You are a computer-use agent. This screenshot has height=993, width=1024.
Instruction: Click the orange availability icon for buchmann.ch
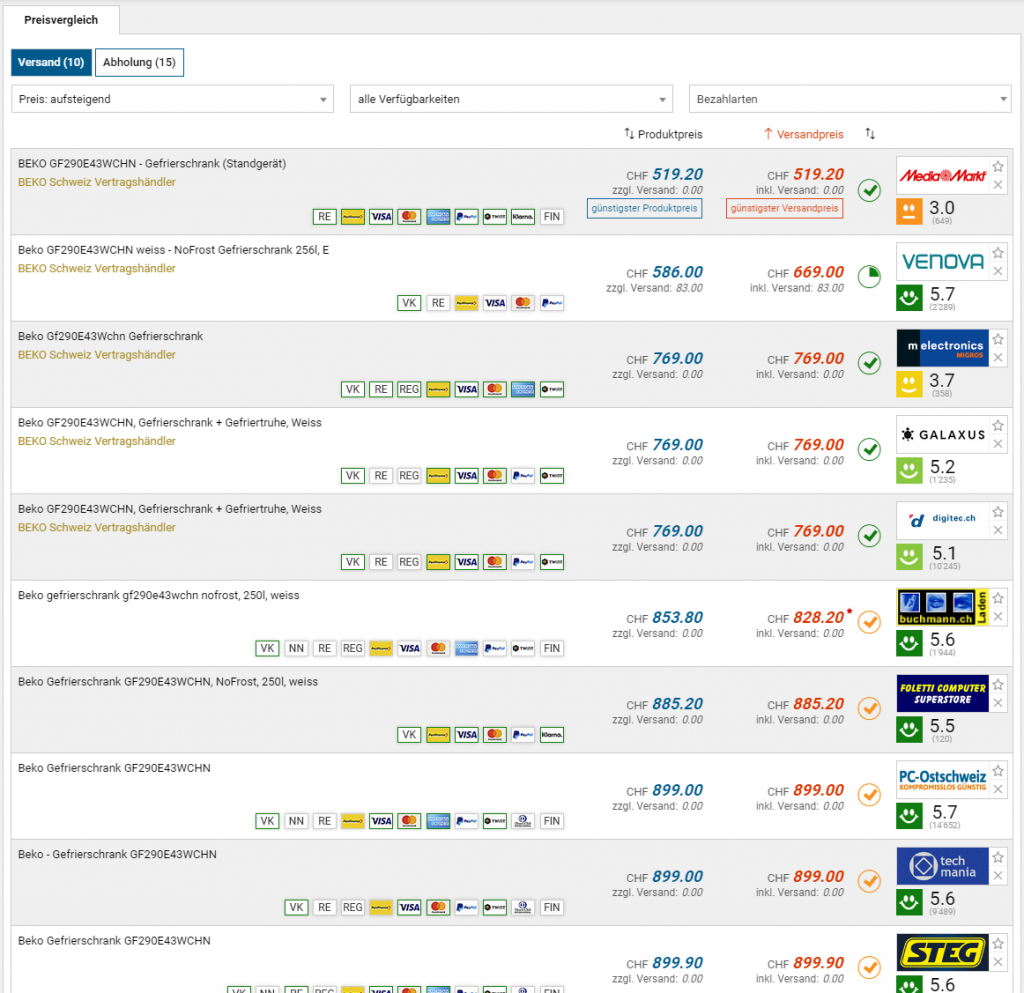[869, 622]
